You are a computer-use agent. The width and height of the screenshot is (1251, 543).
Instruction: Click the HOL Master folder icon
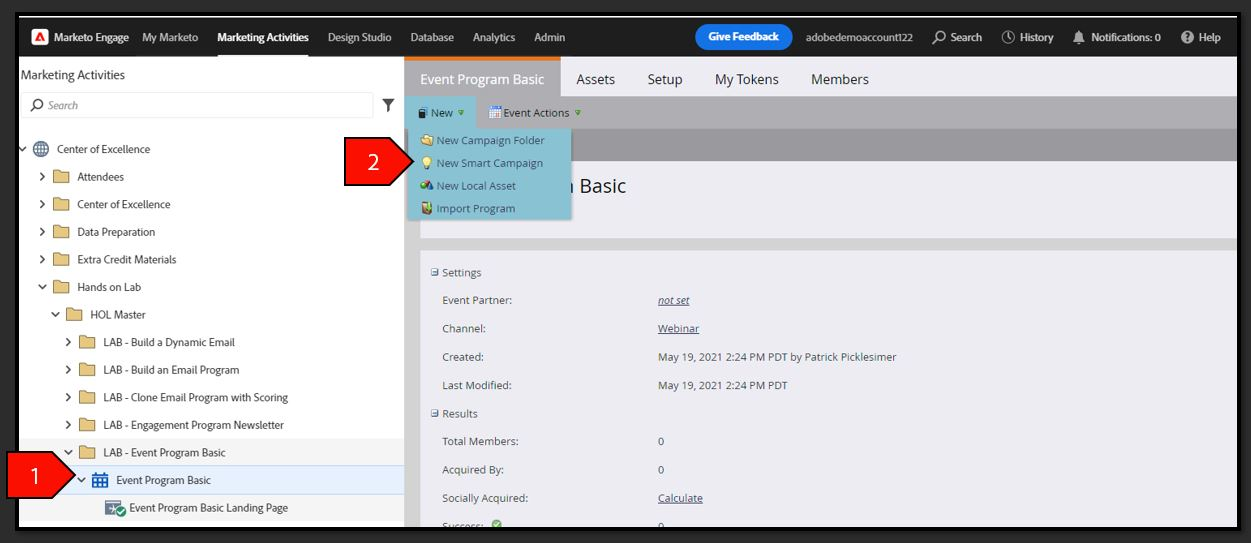click(74, 314)
